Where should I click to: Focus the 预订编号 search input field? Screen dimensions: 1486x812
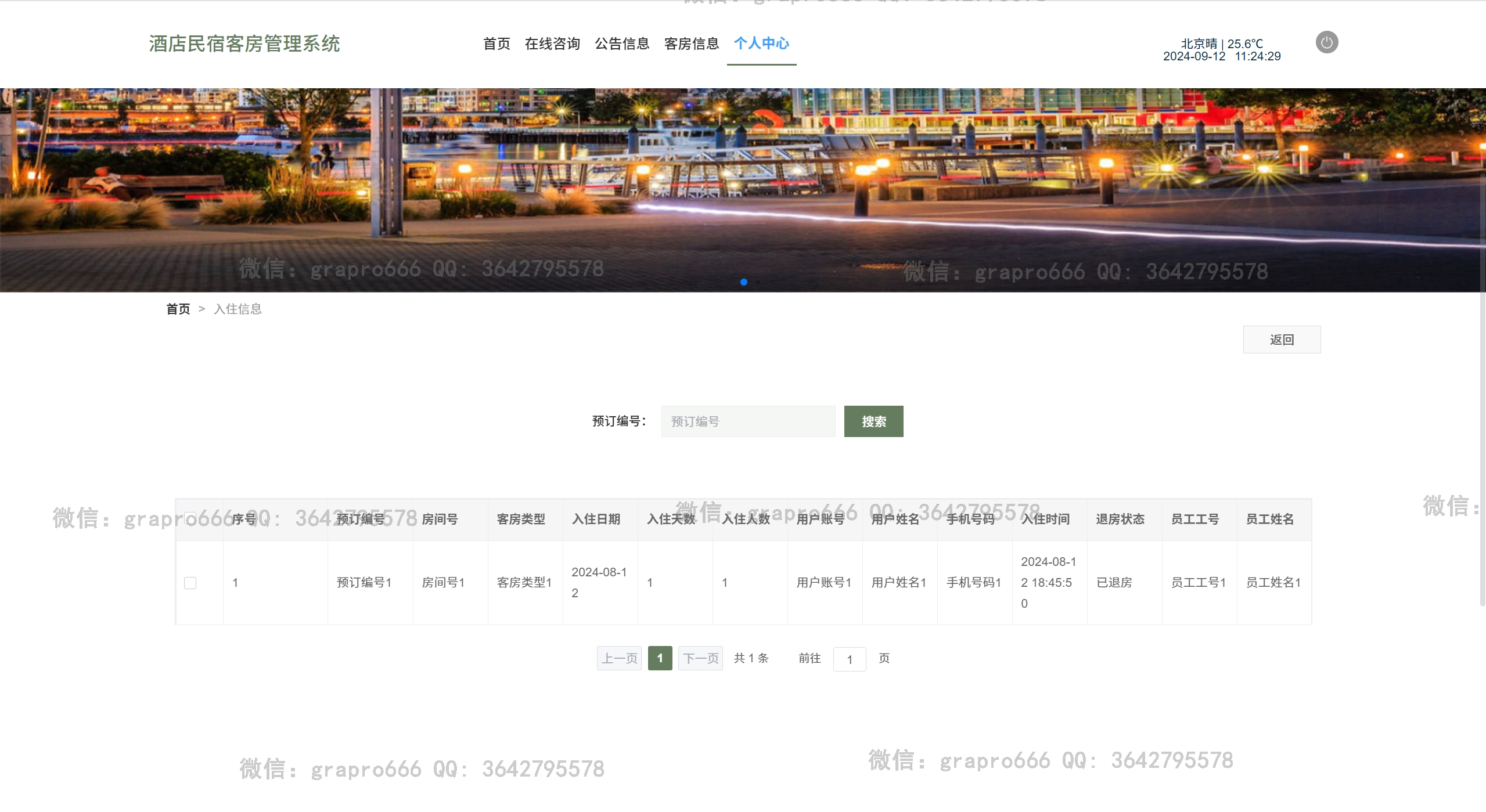click(748, 421)
